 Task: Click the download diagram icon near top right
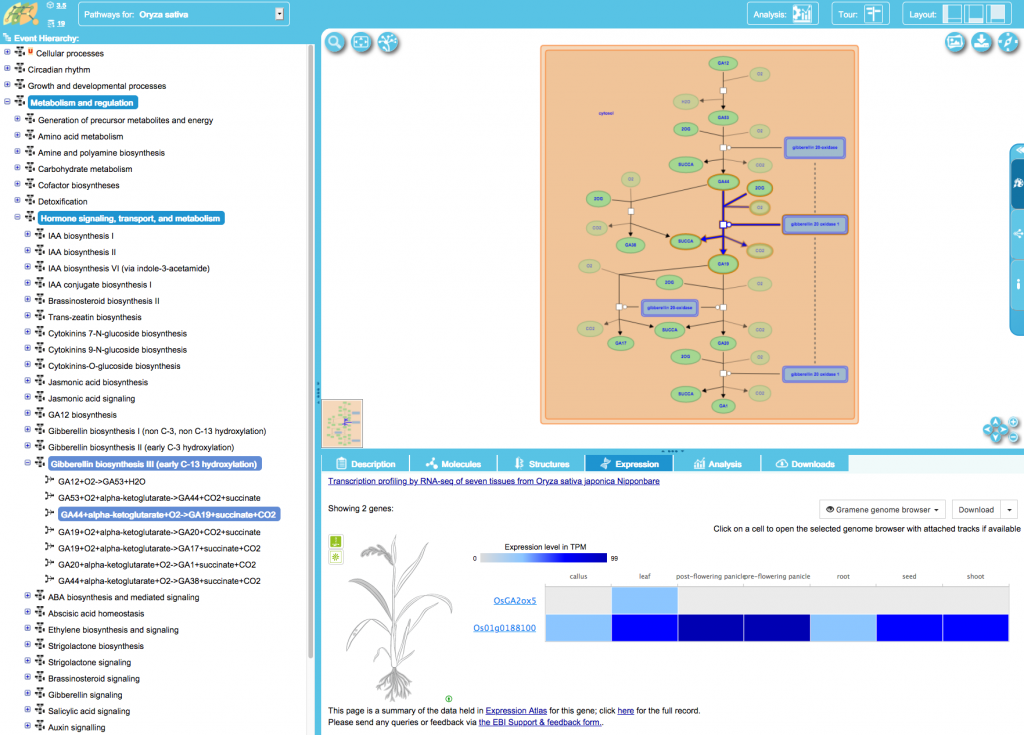pos(982,43)
